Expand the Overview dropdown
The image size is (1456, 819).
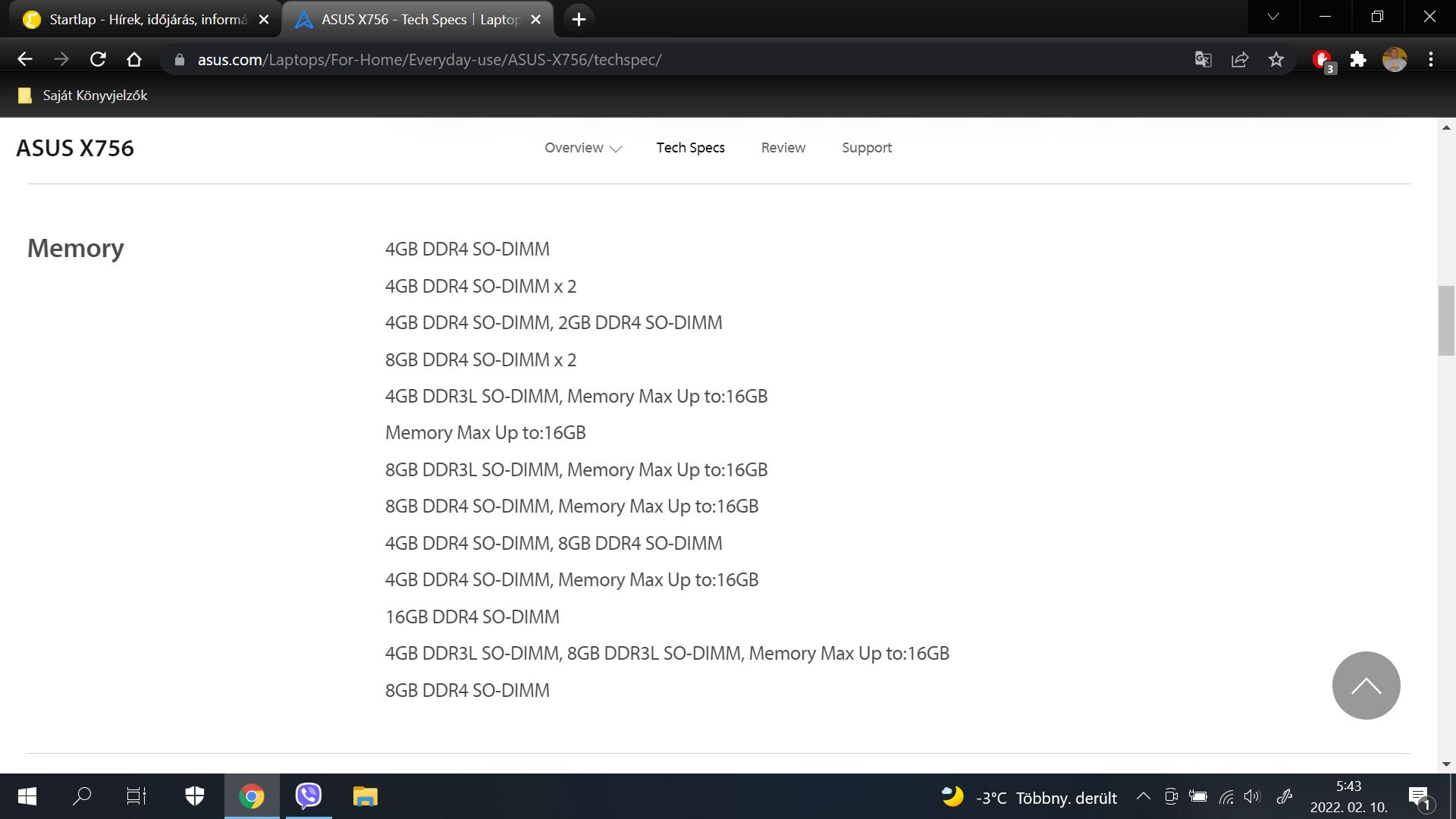582,148
